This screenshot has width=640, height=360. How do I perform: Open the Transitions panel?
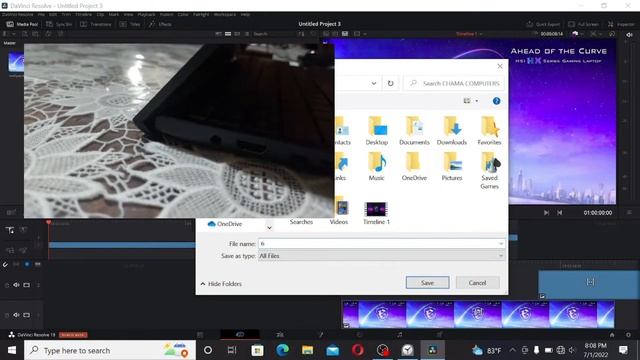(x=96, y=24)
